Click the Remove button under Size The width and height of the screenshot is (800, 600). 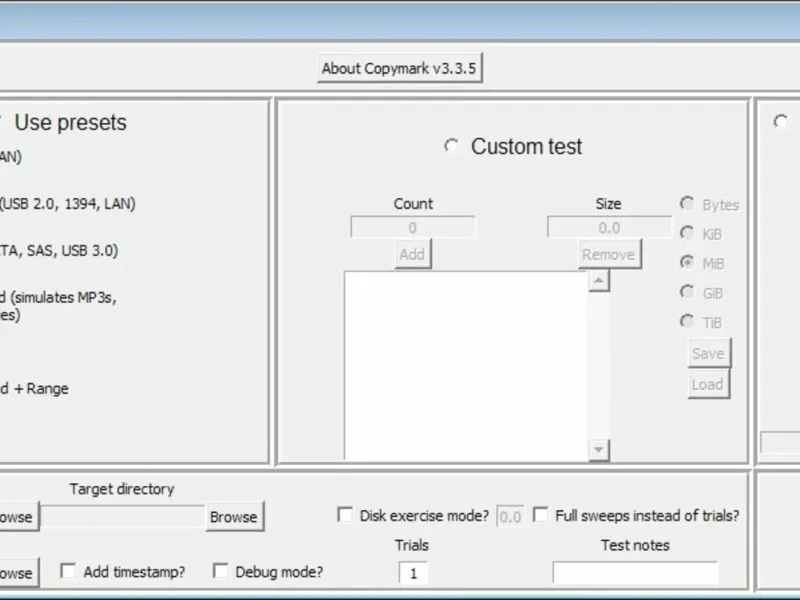pos(609,254)
